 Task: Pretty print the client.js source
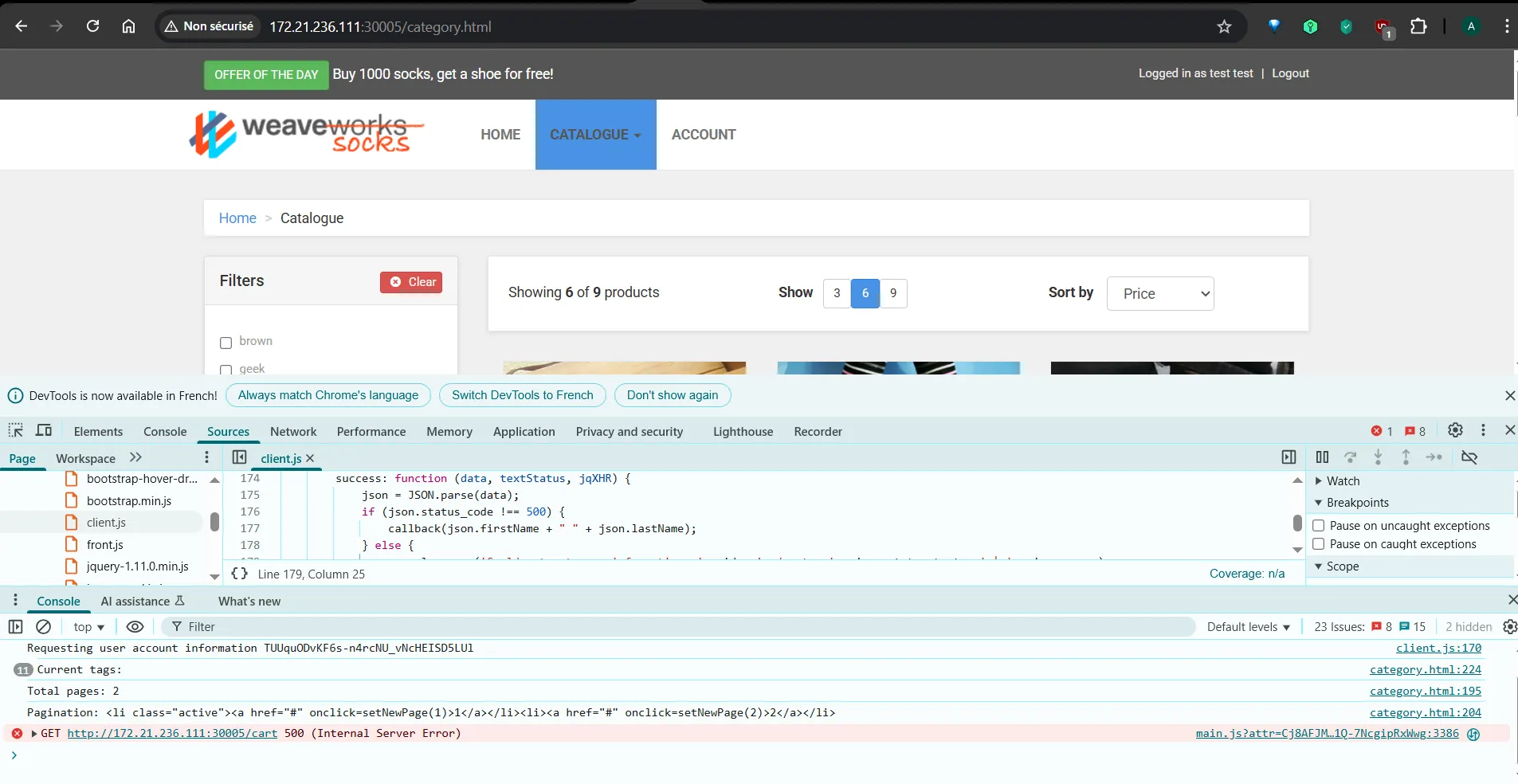tap(239, 574)
